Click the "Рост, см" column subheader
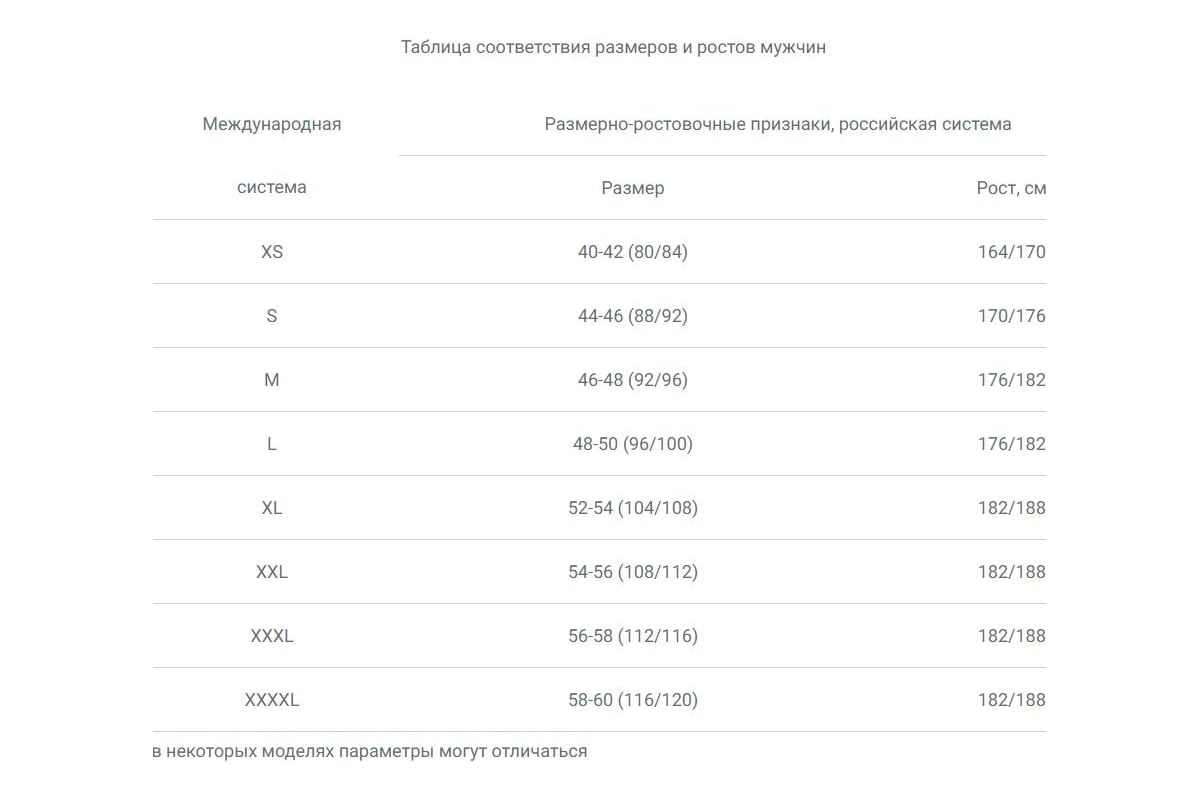 1011,188
